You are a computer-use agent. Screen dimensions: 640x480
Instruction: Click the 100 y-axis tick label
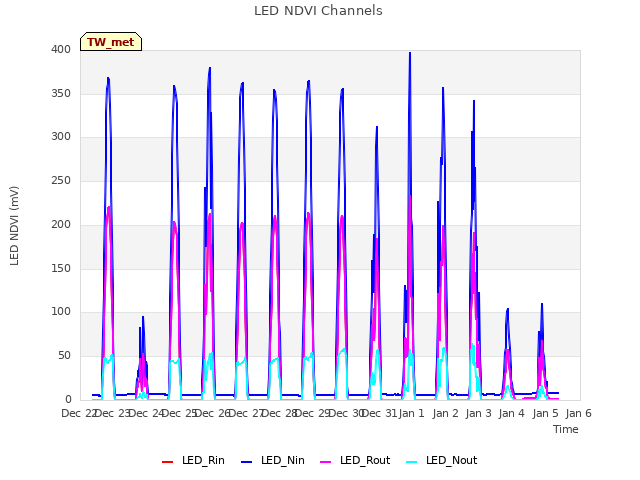click(61, 312)
